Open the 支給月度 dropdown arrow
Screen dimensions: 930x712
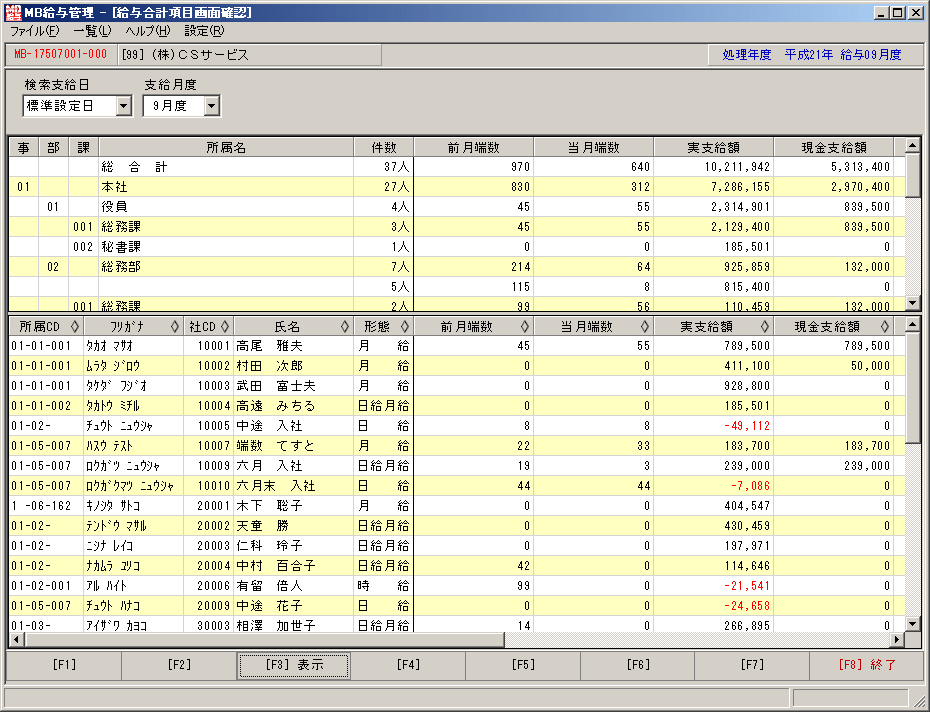point(212,106)
